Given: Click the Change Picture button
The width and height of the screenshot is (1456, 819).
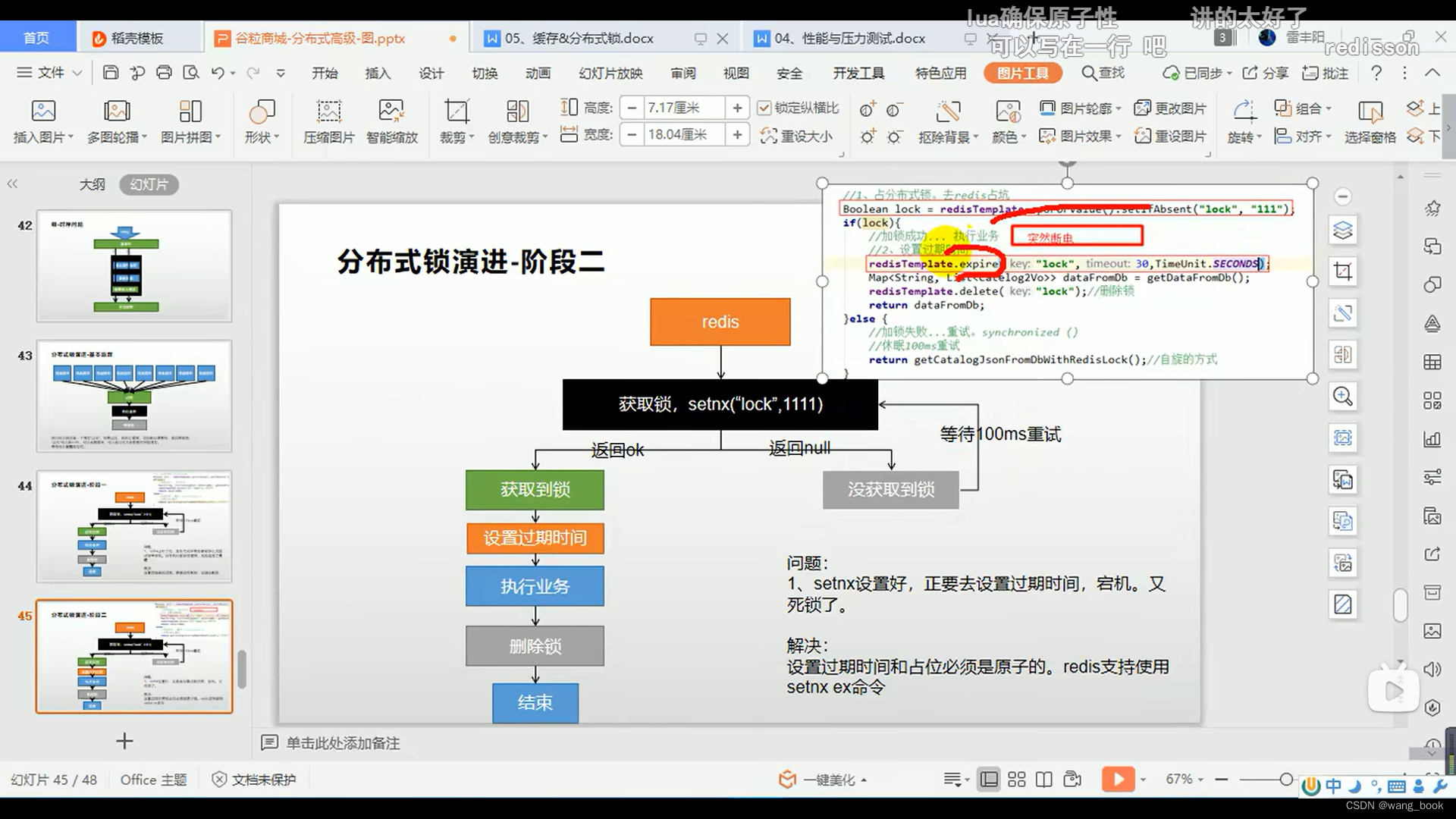Looking at the screenshot, I should [x=1171, y=108].
